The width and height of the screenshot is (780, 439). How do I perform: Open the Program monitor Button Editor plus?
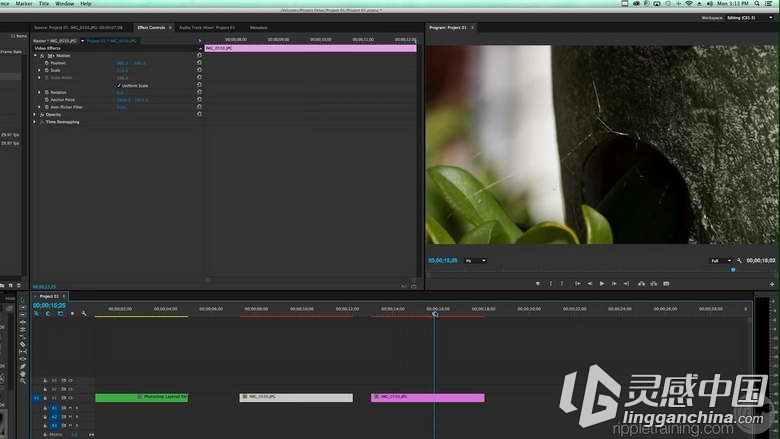[772, 284]
